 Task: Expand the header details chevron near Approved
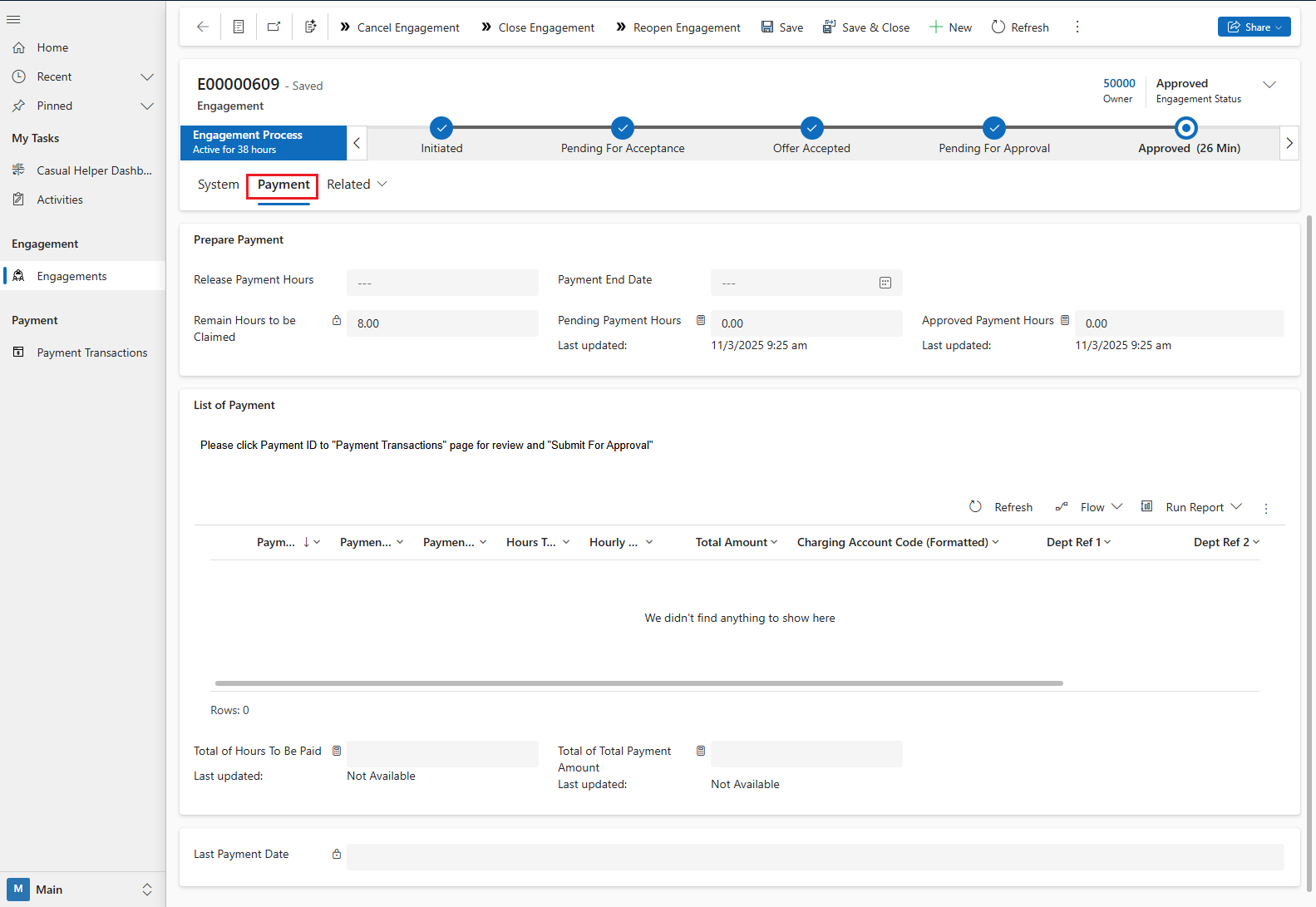coord(1269,85)
